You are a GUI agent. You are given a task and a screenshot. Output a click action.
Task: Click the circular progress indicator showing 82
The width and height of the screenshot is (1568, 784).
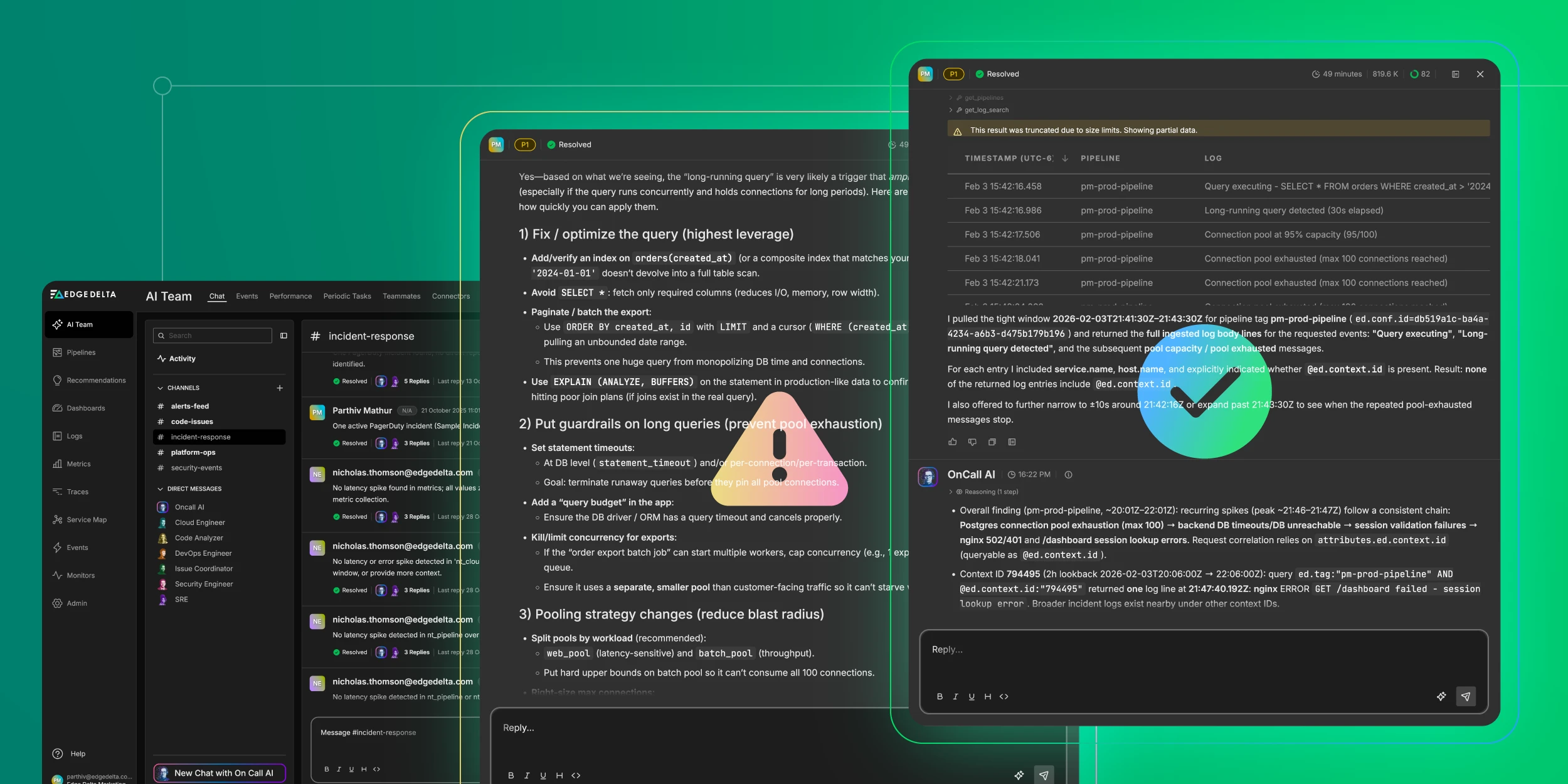pos(1419,73)
